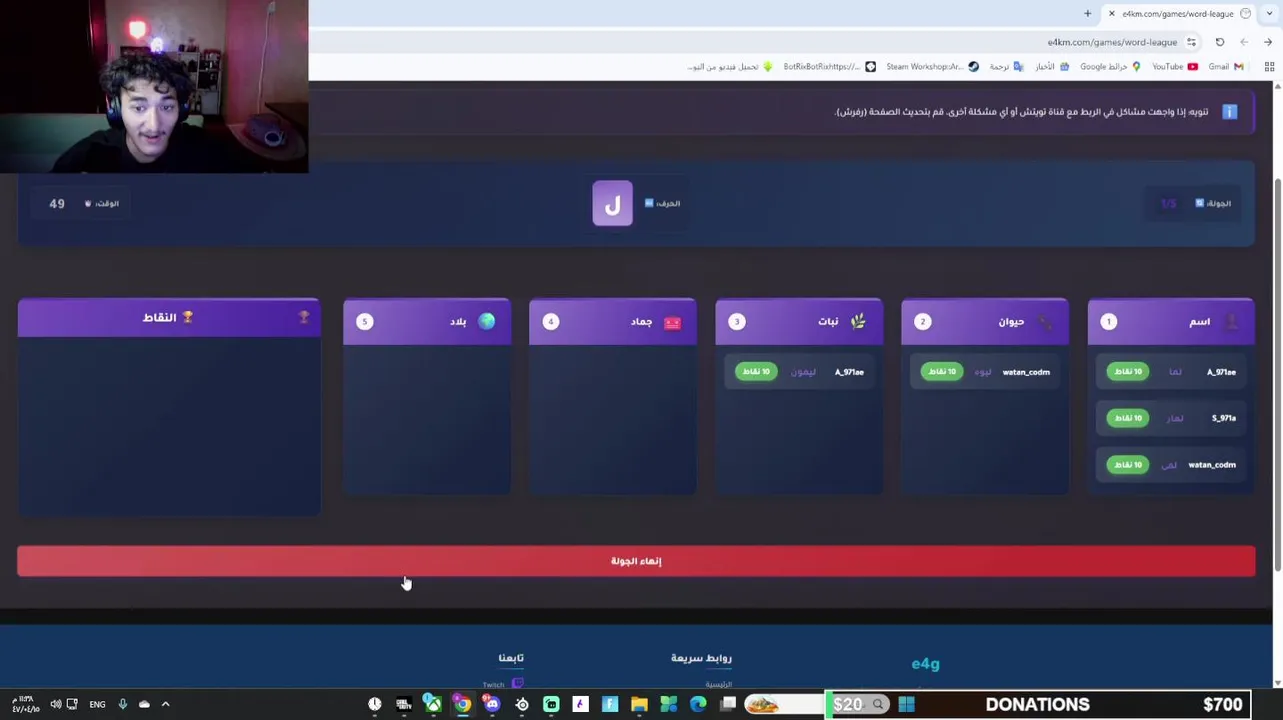This screenshot has height=720, width=1283.
Task: Click the red إنهاء الجولة end round button
Action: [x=636, y=561]
